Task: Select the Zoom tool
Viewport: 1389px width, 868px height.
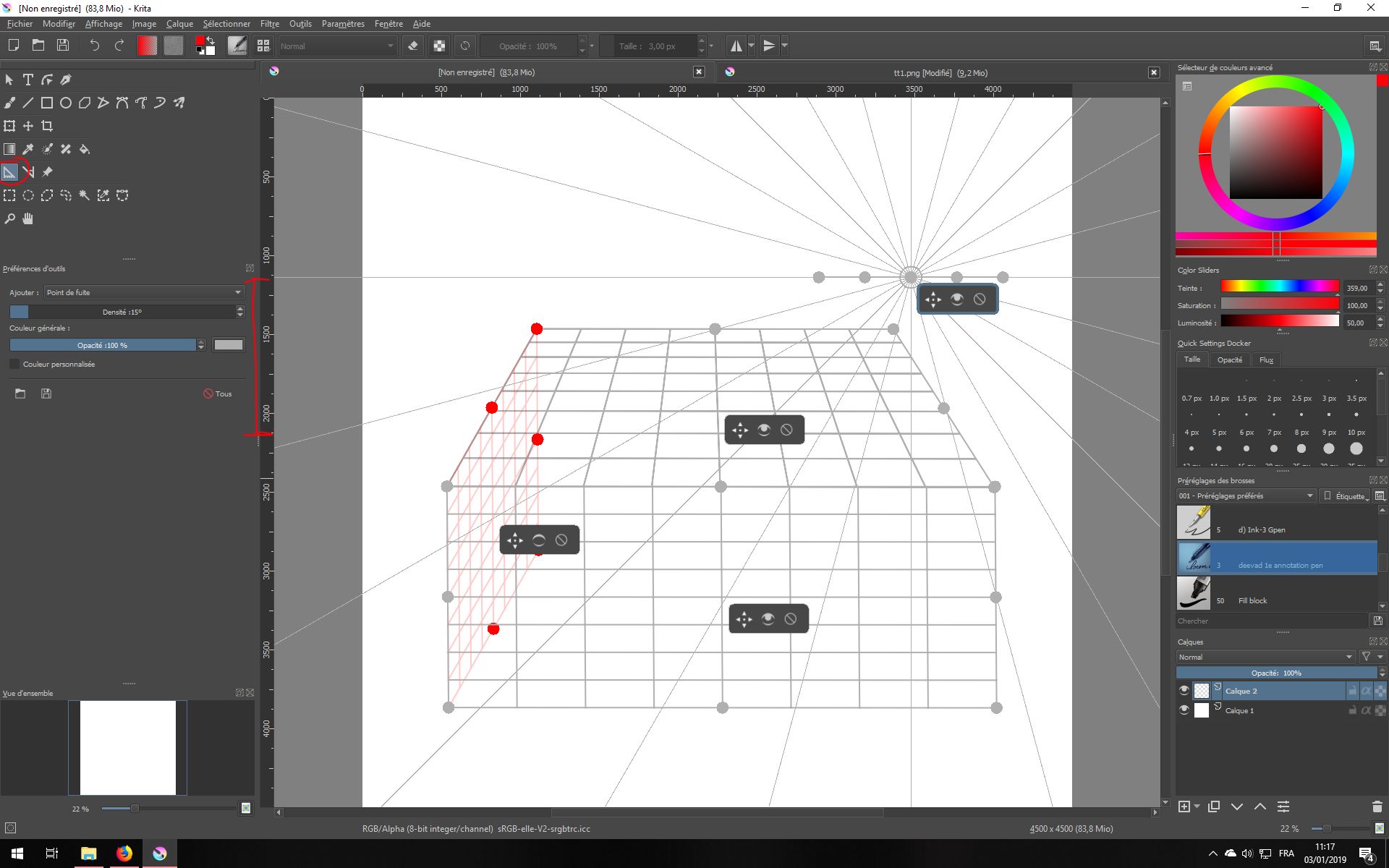Action: click(x=9, y=218)
